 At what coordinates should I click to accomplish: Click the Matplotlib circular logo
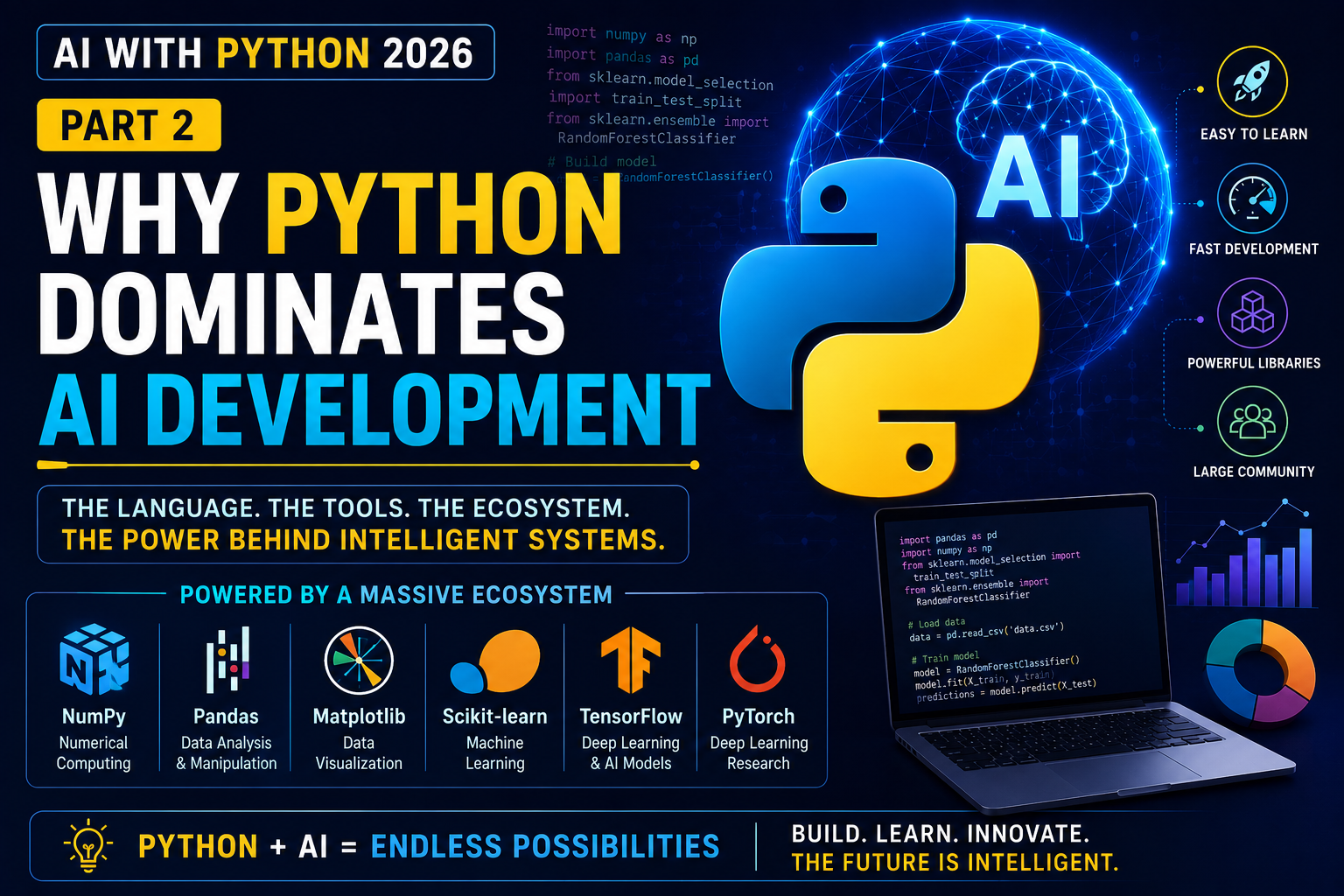359,661
